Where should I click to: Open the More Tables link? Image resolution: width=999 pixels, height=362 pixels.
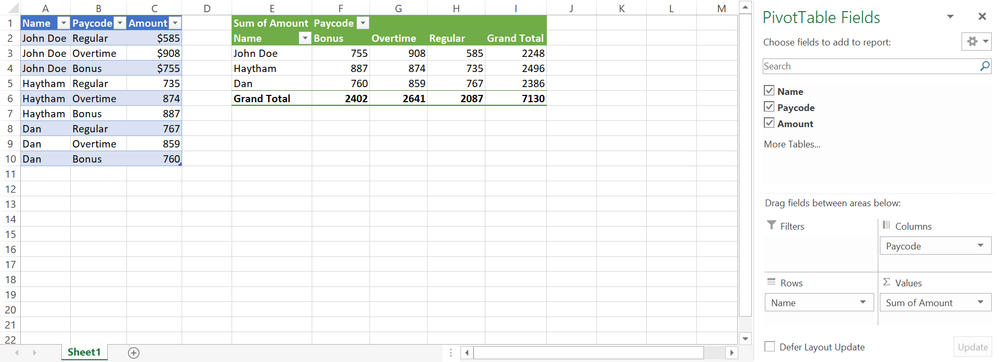[x=792, y=144]
